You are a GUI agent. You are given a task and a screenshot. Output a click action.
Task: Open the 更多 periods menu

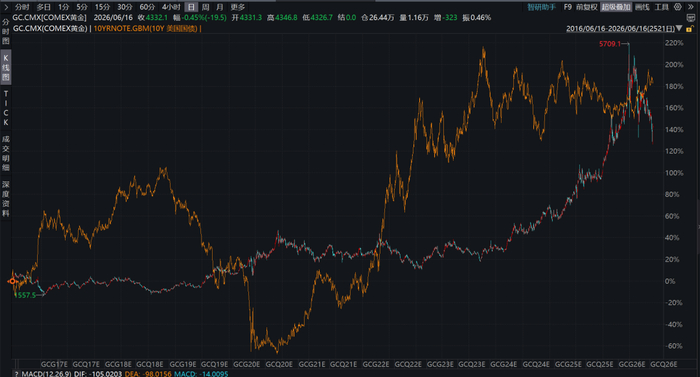238,7
